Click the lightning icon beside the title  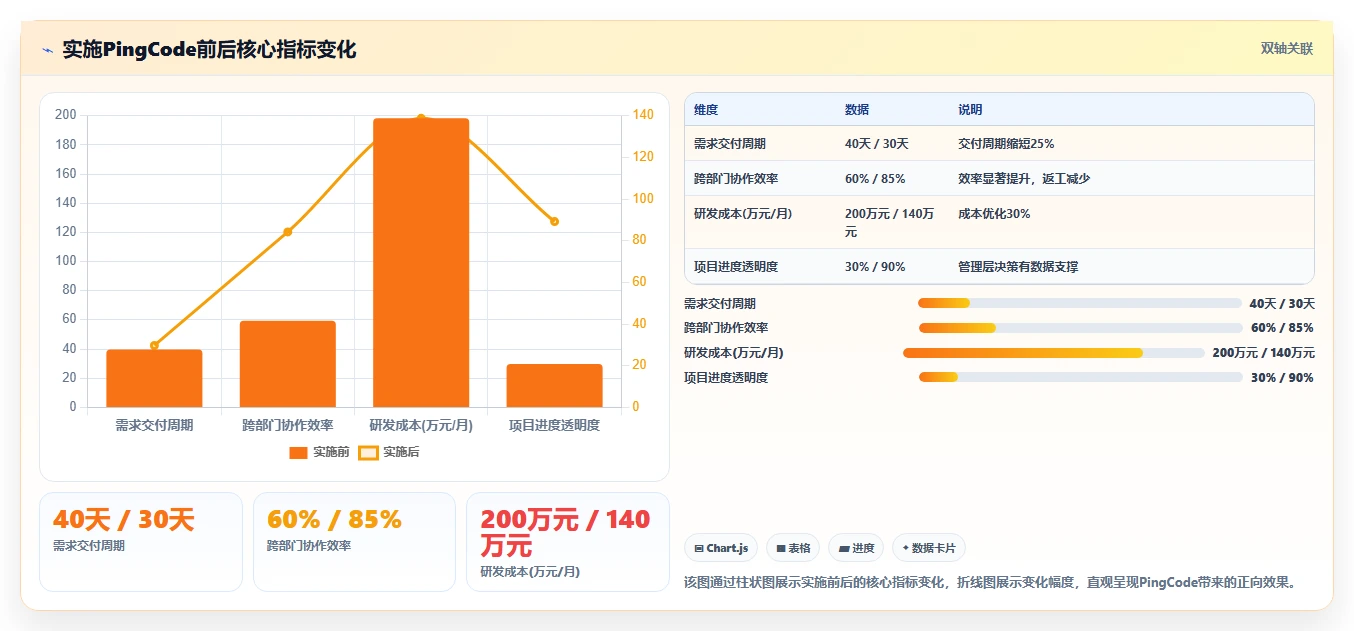47,50
